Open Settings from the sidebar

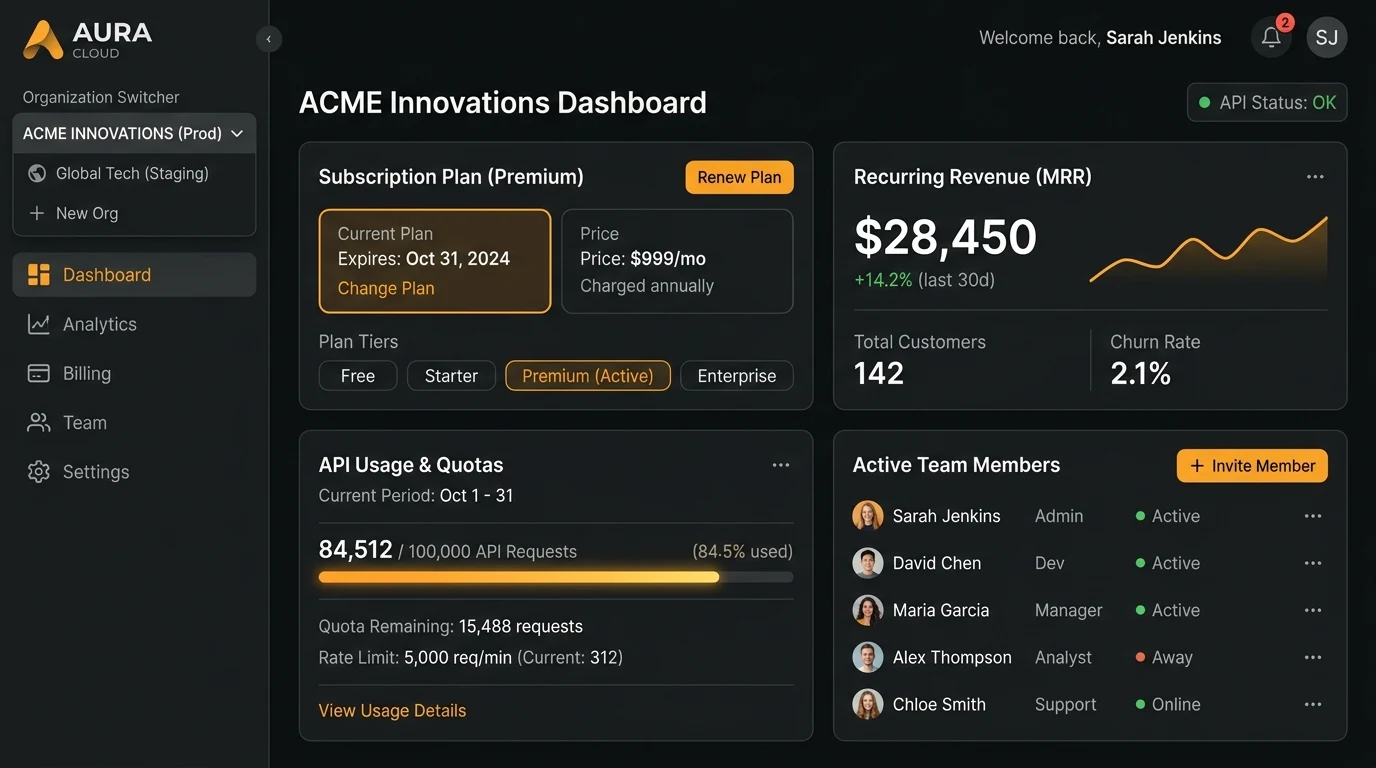[x=134, y=472]
